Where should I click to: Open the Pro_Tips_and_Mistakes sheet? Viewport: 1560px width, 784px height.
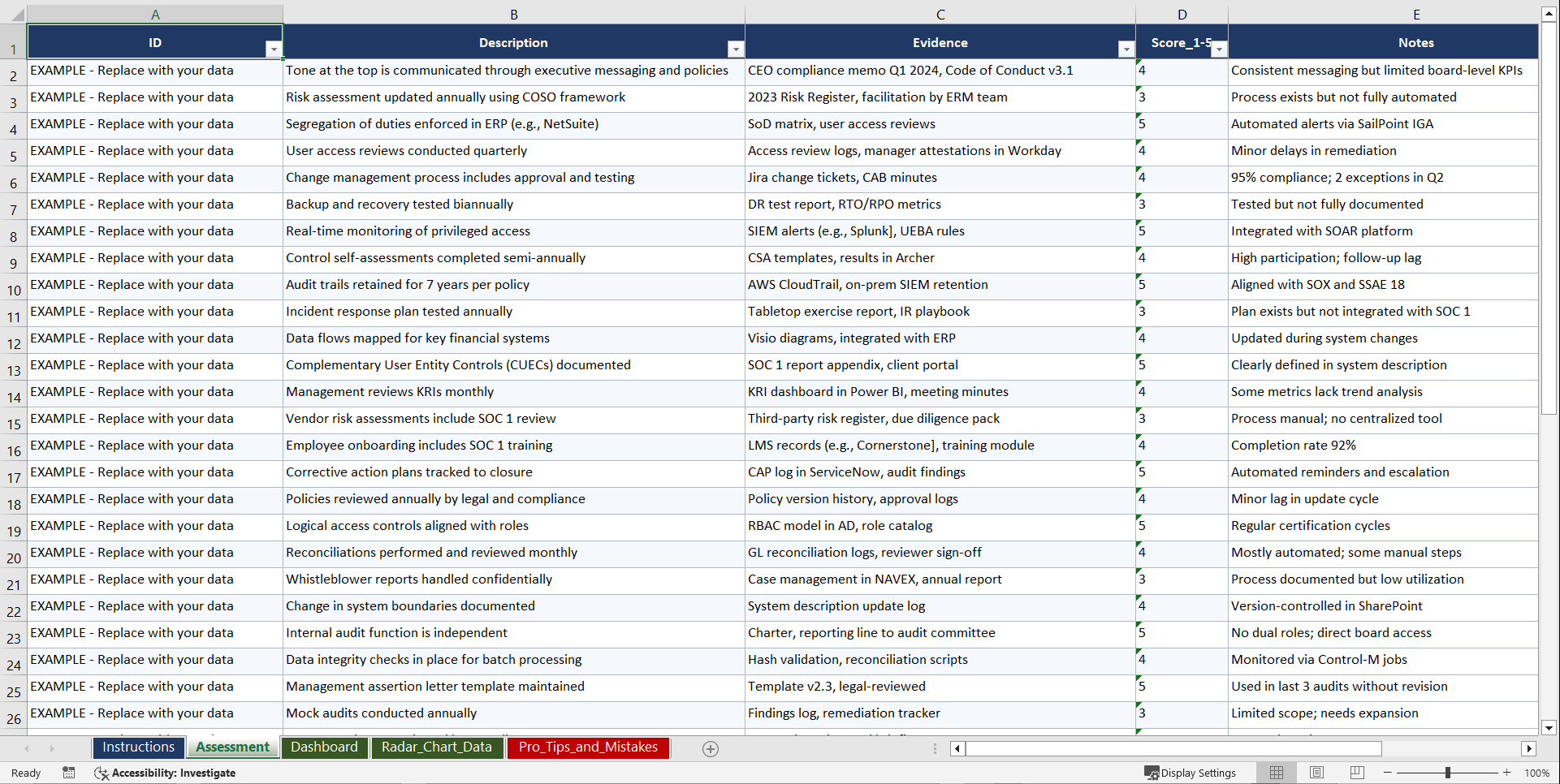coord(588,747)
